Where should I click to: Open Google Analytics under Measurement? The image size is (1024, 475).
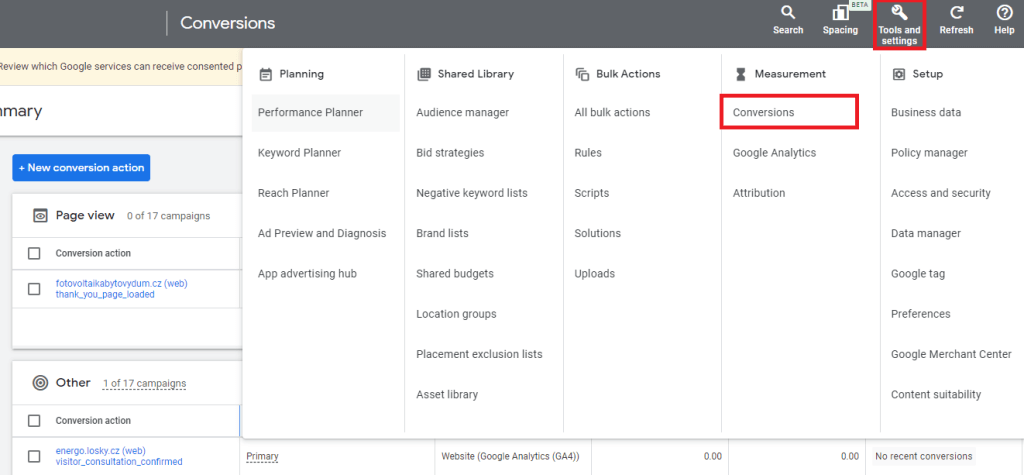(774, 153)
